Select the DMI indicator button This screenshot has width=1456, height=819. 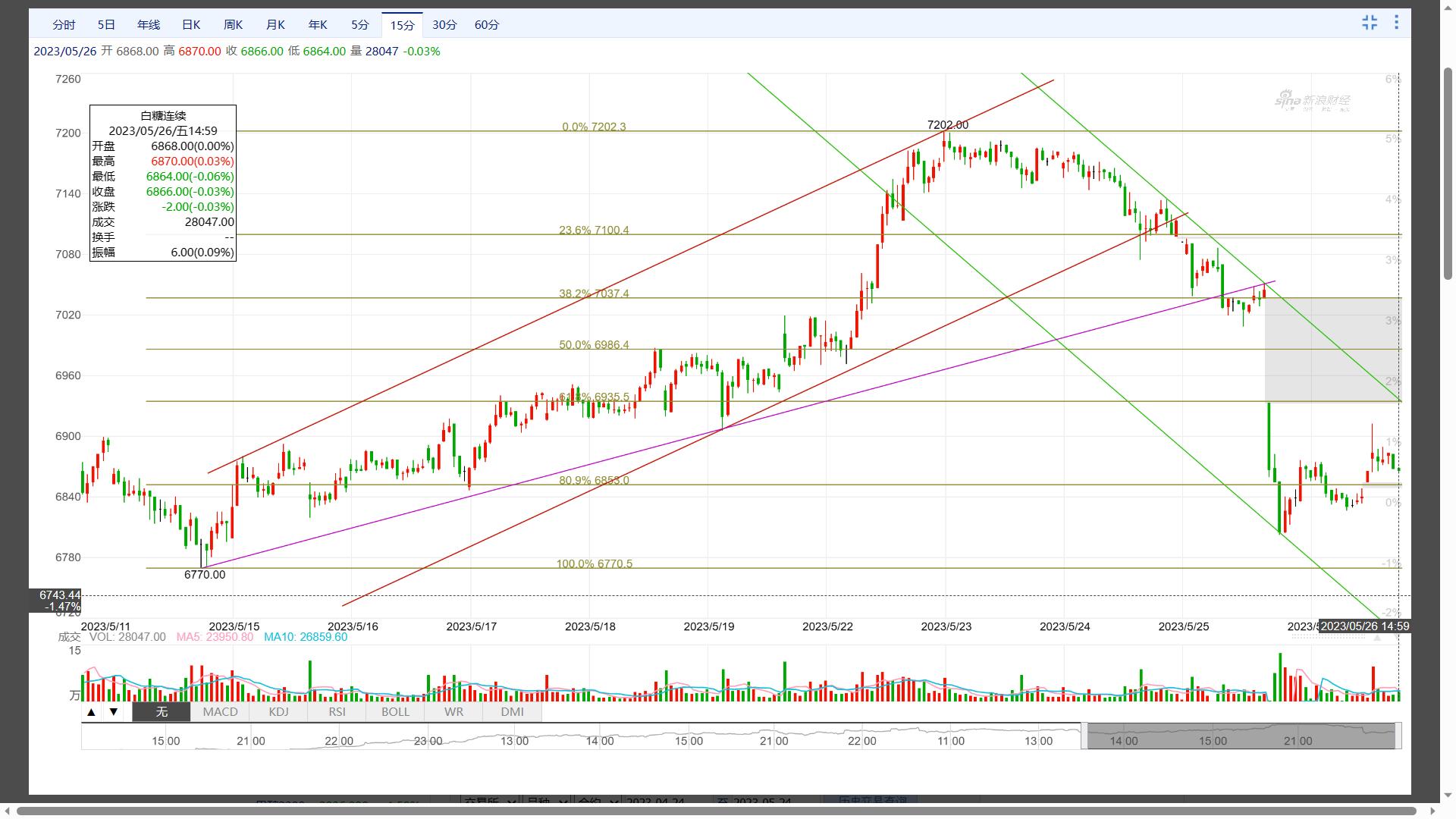coord(512,712)
